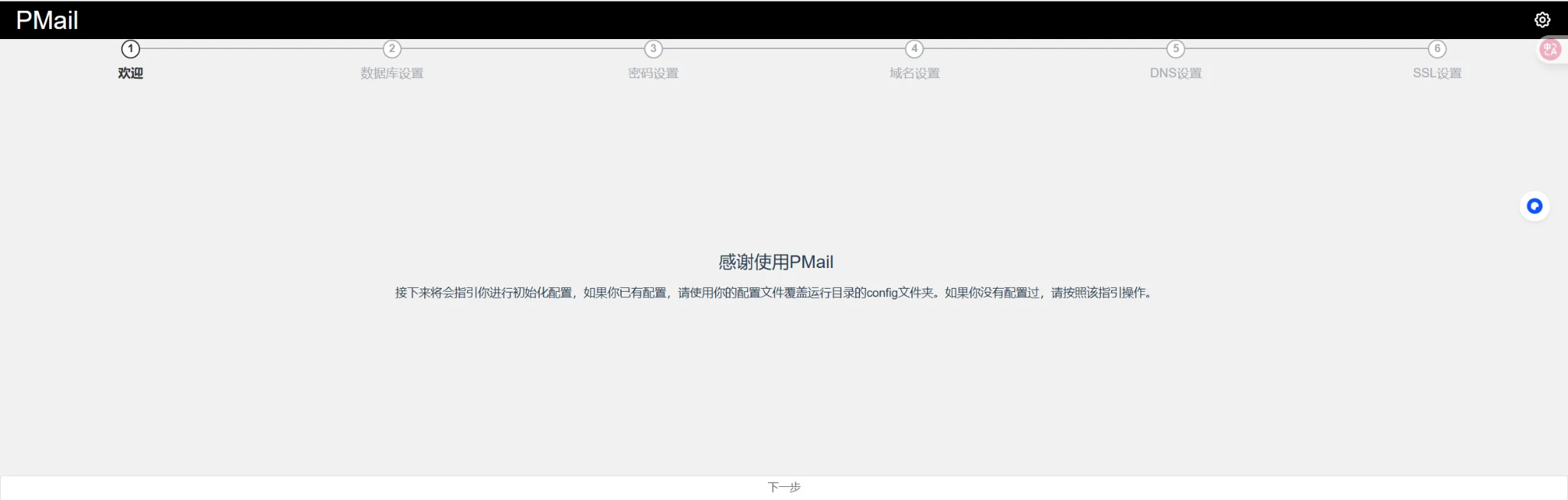Click the initialization instructions paragraph text
Viewport: 1568px width, 500px height.
[x=775, y=292]
